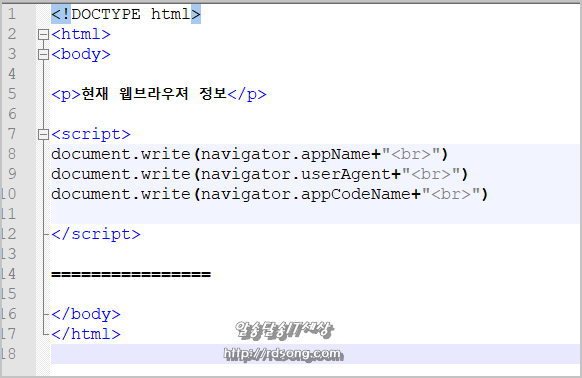Click line number 9 in the margin

tap(12, 174)
